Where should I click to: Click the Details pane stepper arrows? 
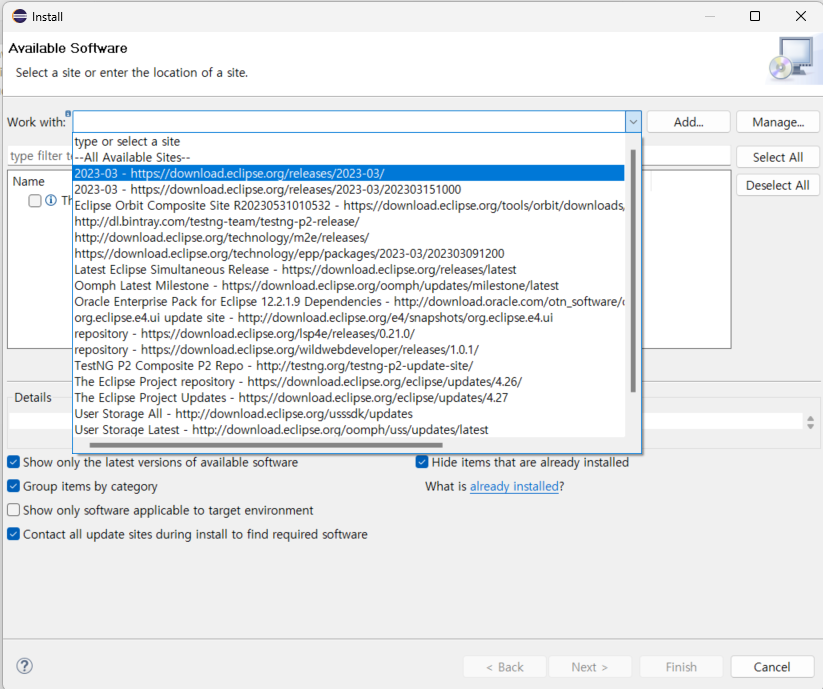[x=810, y=422]
